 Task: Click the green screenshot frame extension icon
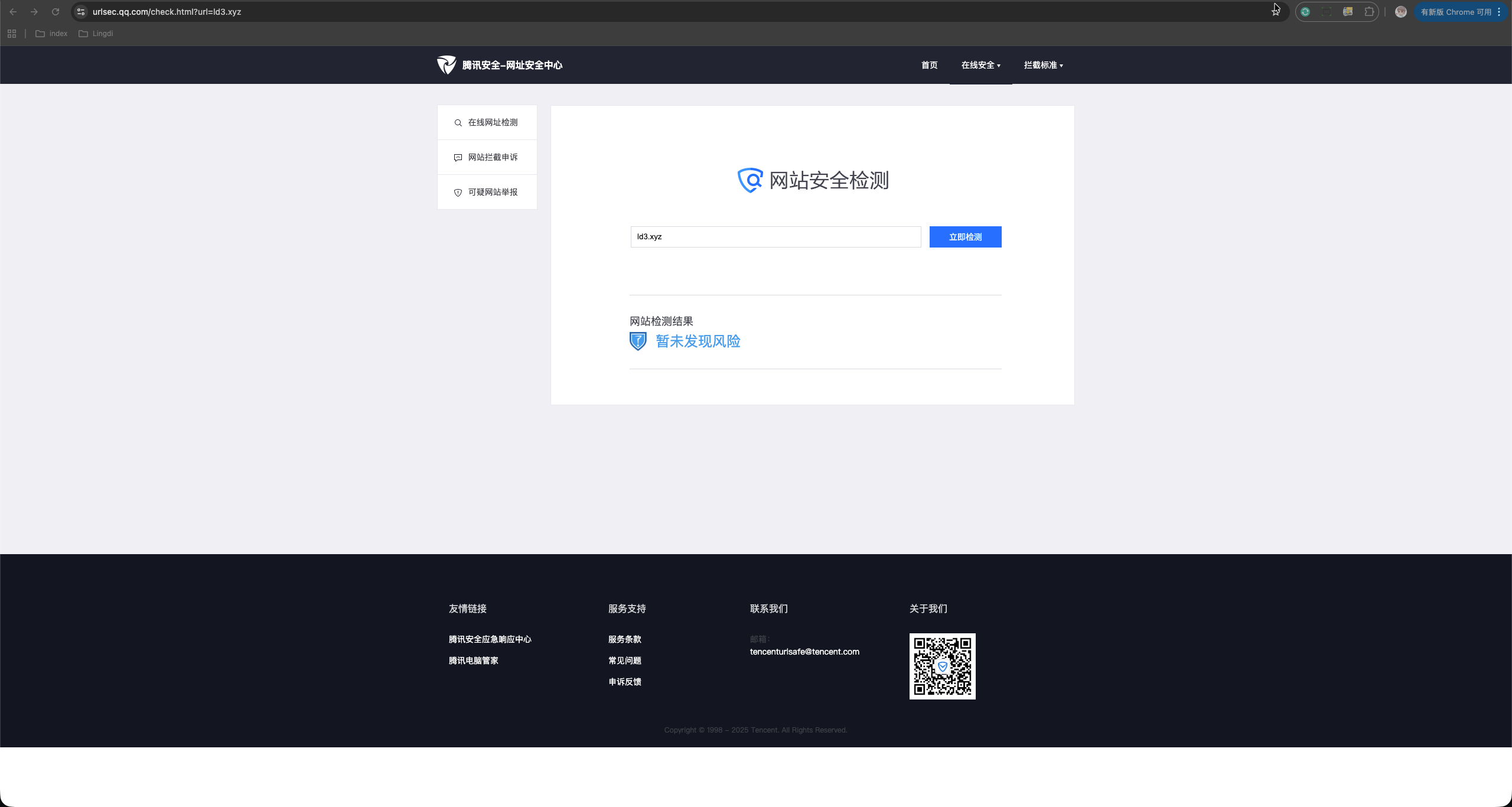tap(1327, 12)
